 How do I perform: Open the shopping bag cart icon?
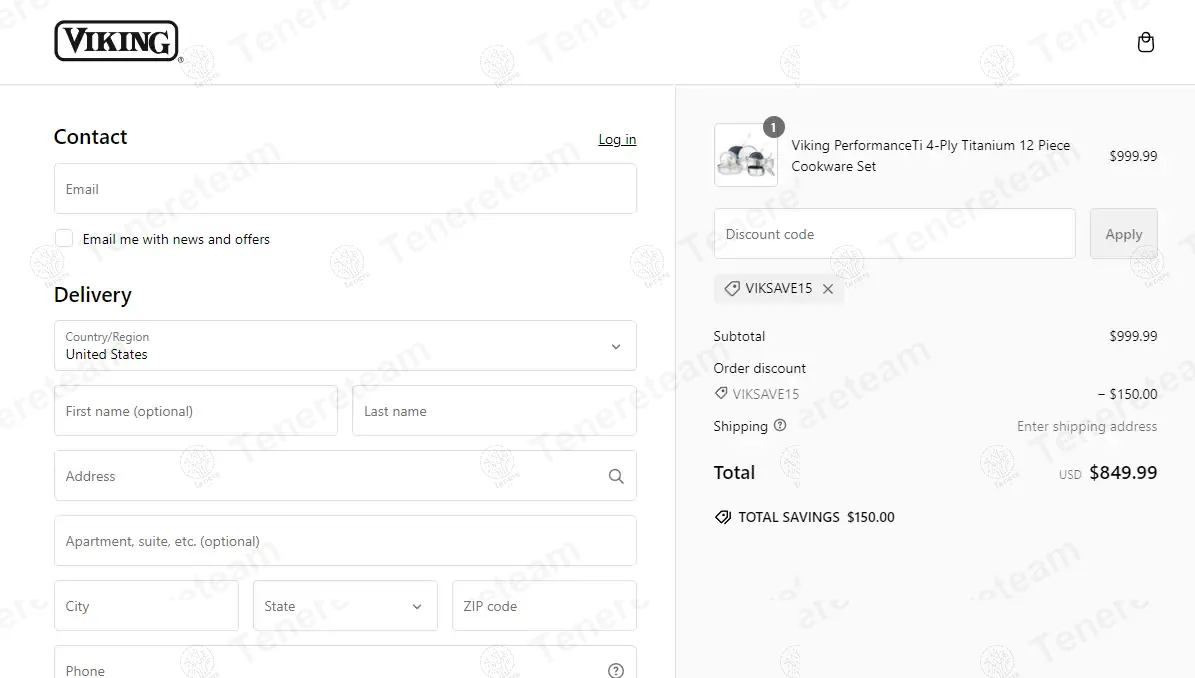pos(1146,43)
